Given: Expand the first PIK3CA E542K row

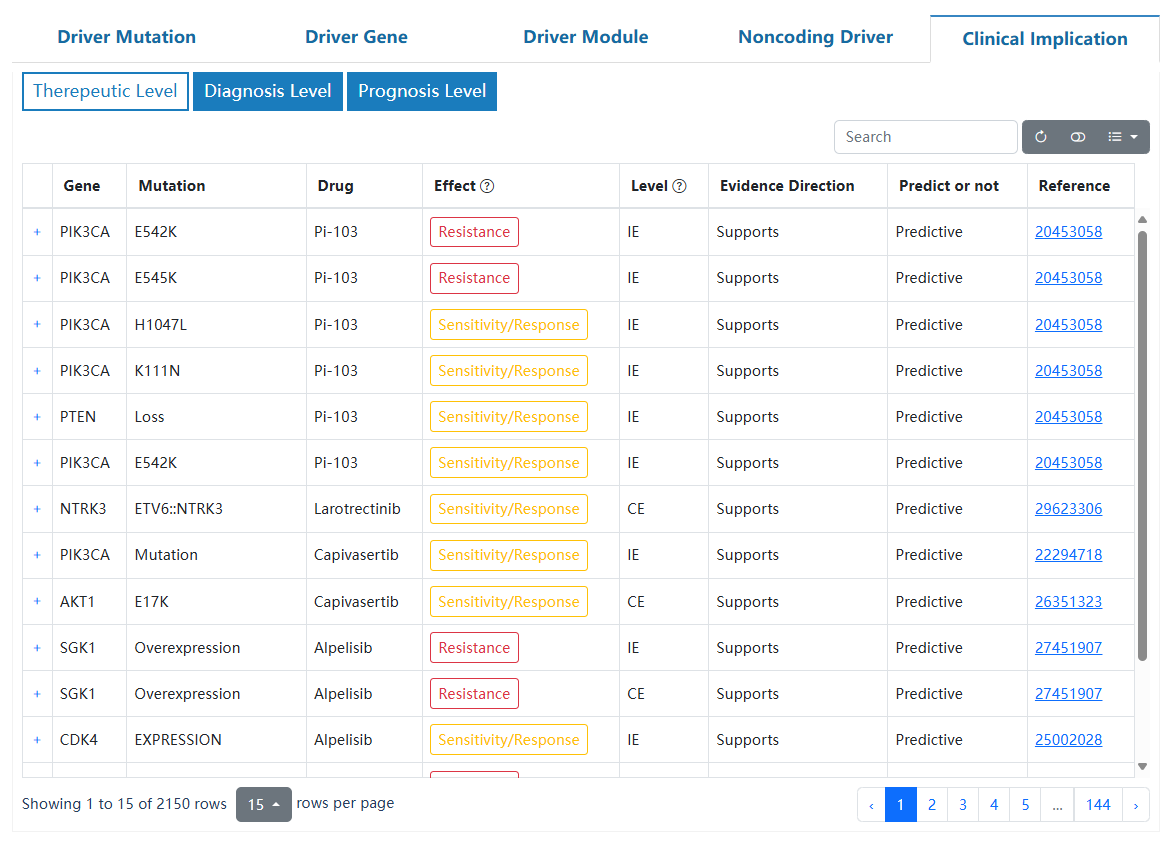Looking at the screenshot, I should pos(37,232).
